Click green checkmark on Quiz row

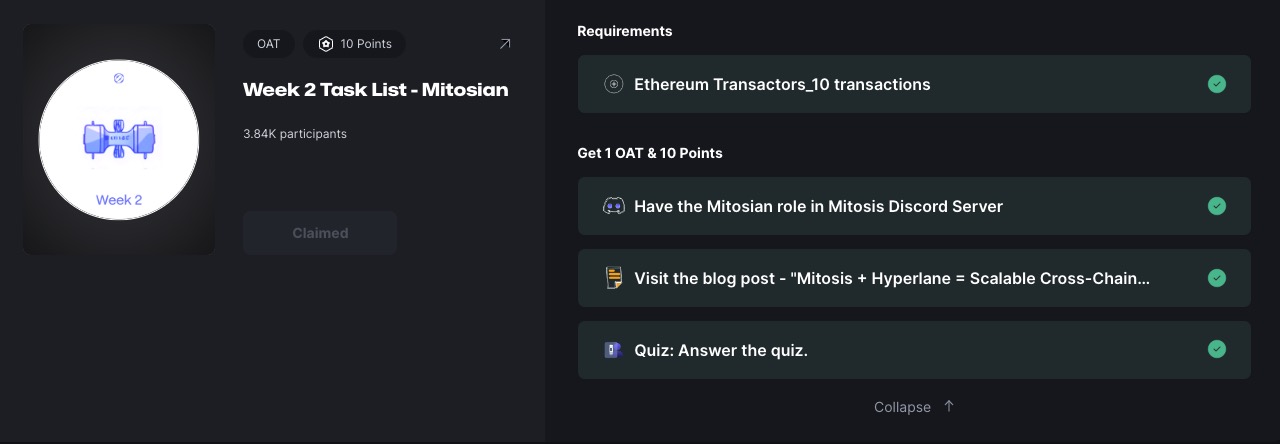[x=1216, y=350]
